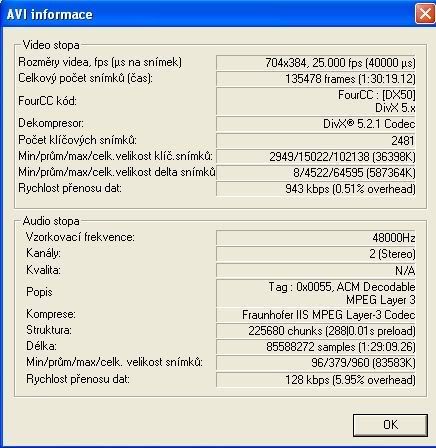Click the Popis MPEG Layer 3 field
Image resolution: width=436 pixels, height=448 pixels.
click(x=316, y=293)
